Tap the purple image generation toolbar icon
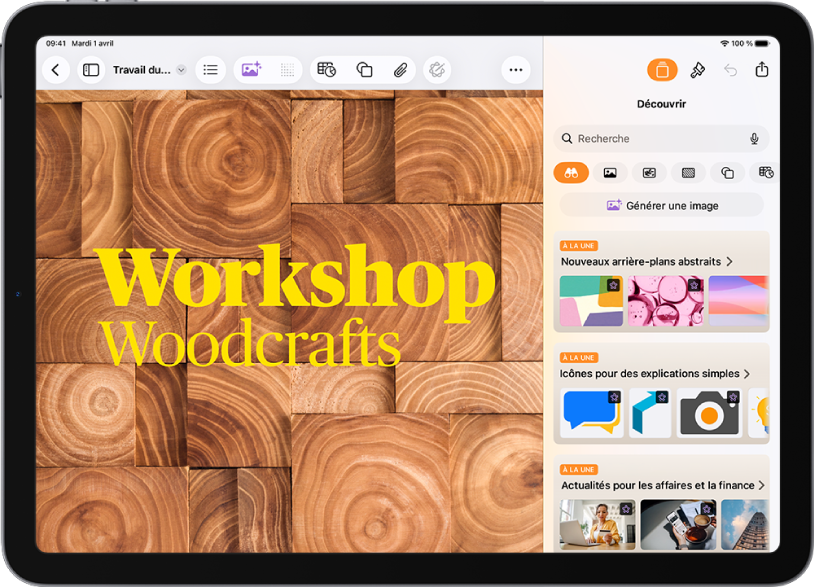The width and height of the screenshot is (814, 588). point(251,70)
